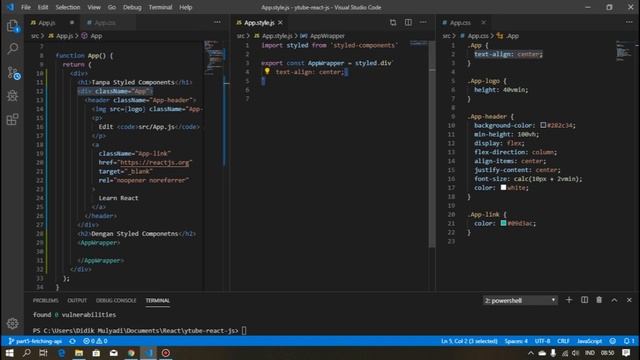Click the minimap of the left App.js editor
The height and width of the screenshot is (360, 640).
214,57
